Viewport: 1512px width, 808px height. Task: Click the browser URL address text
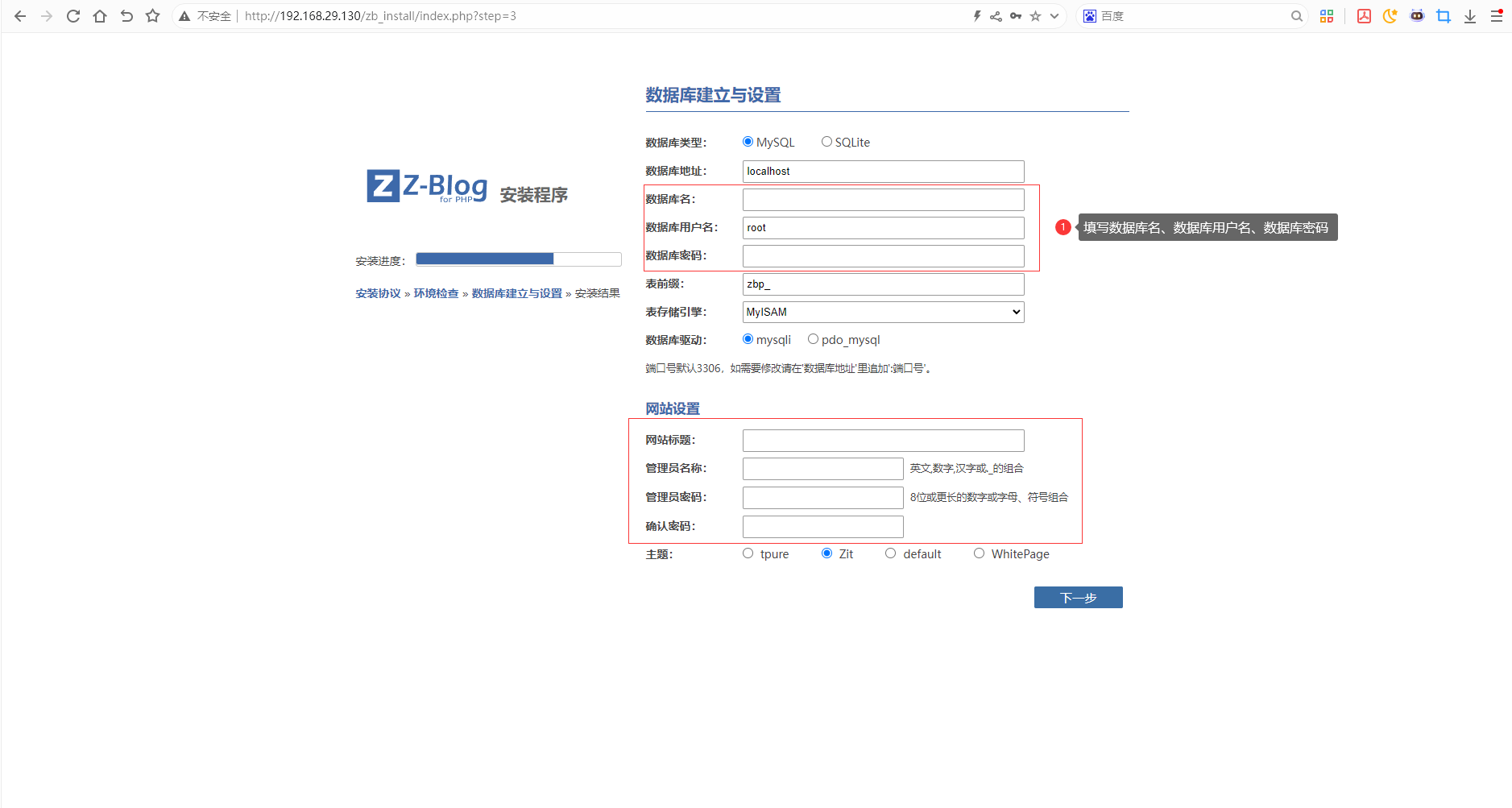(380, 16)
